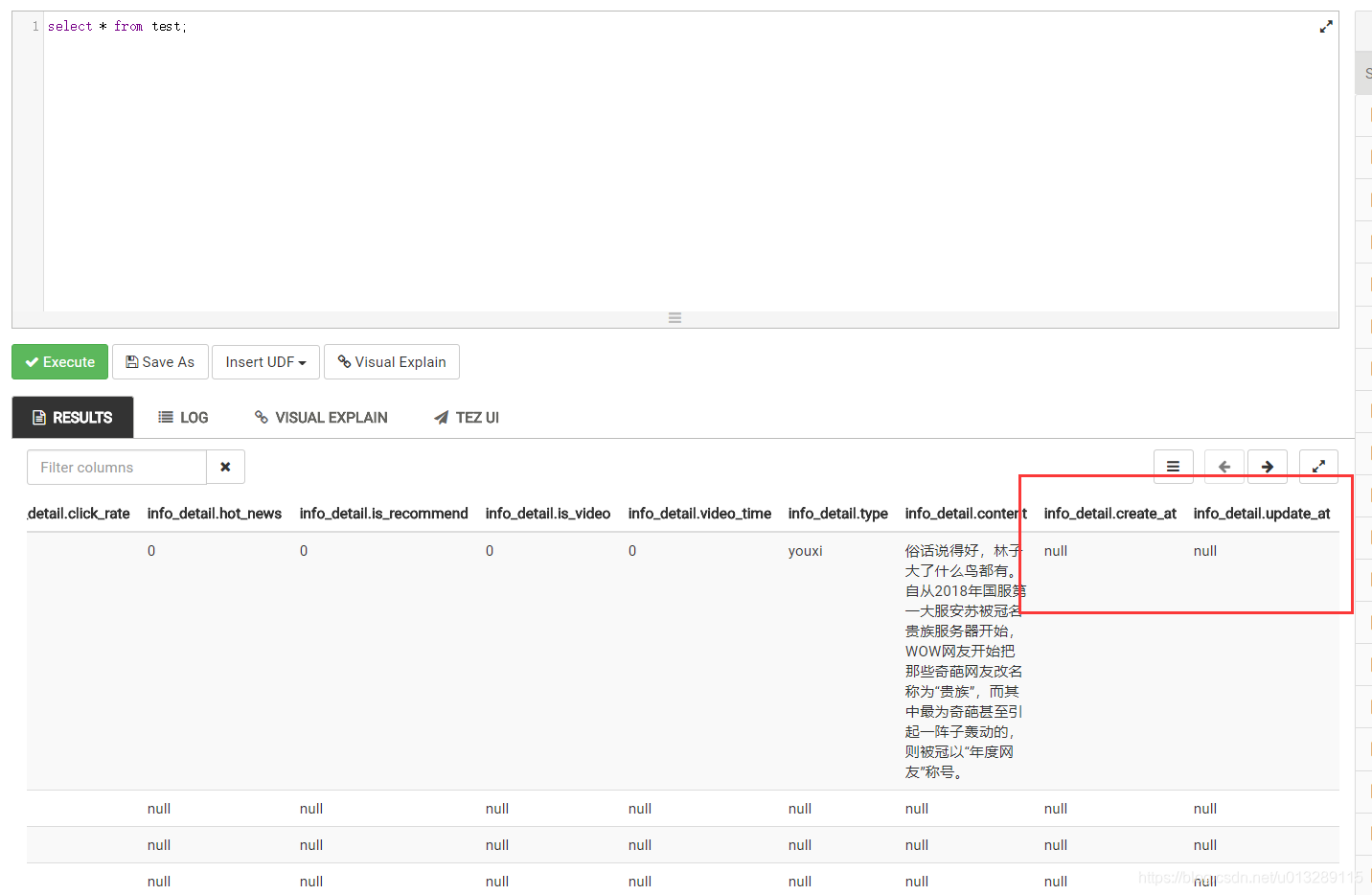Click the detail.click_rate column header

(79, 514)
